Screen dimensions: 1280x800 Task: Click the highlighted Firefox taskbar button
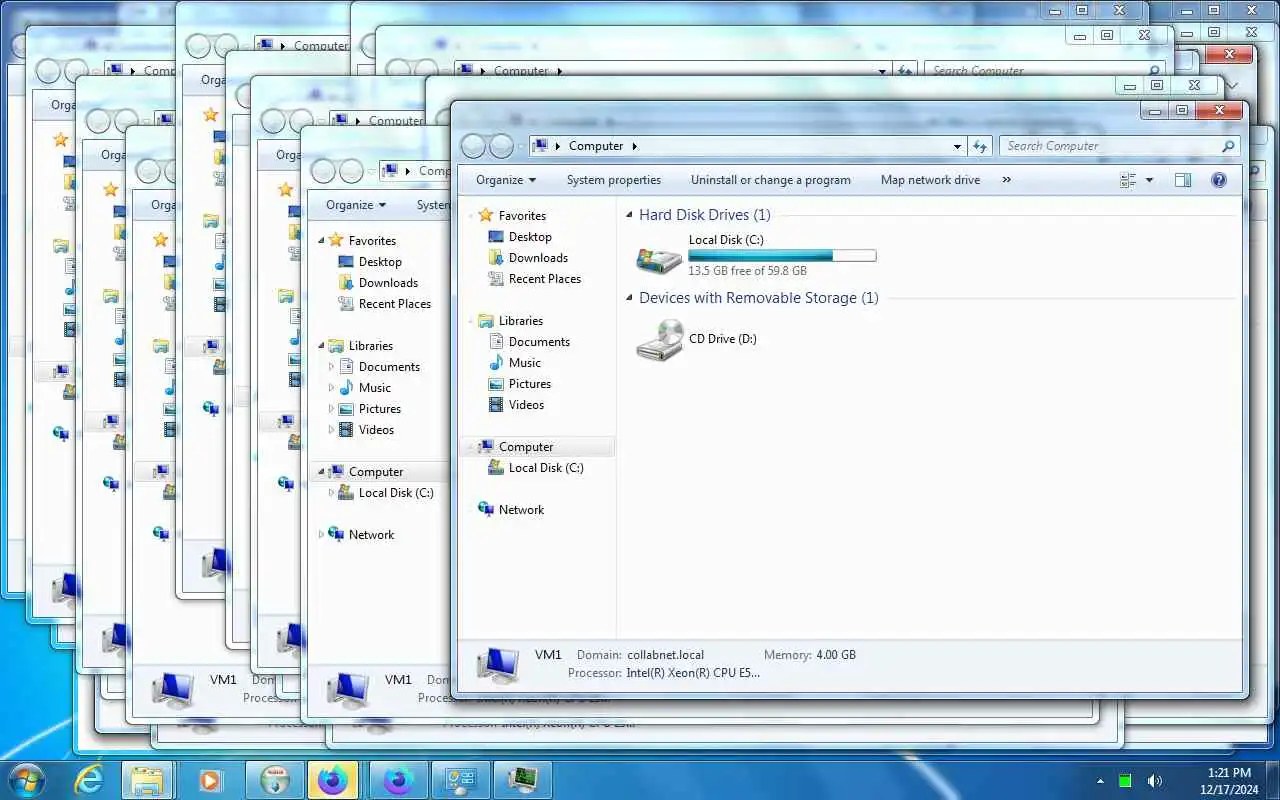[333, 780]
